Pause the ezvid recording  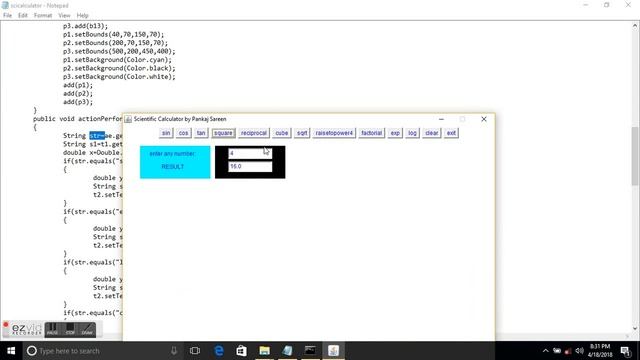pos(53,329)
